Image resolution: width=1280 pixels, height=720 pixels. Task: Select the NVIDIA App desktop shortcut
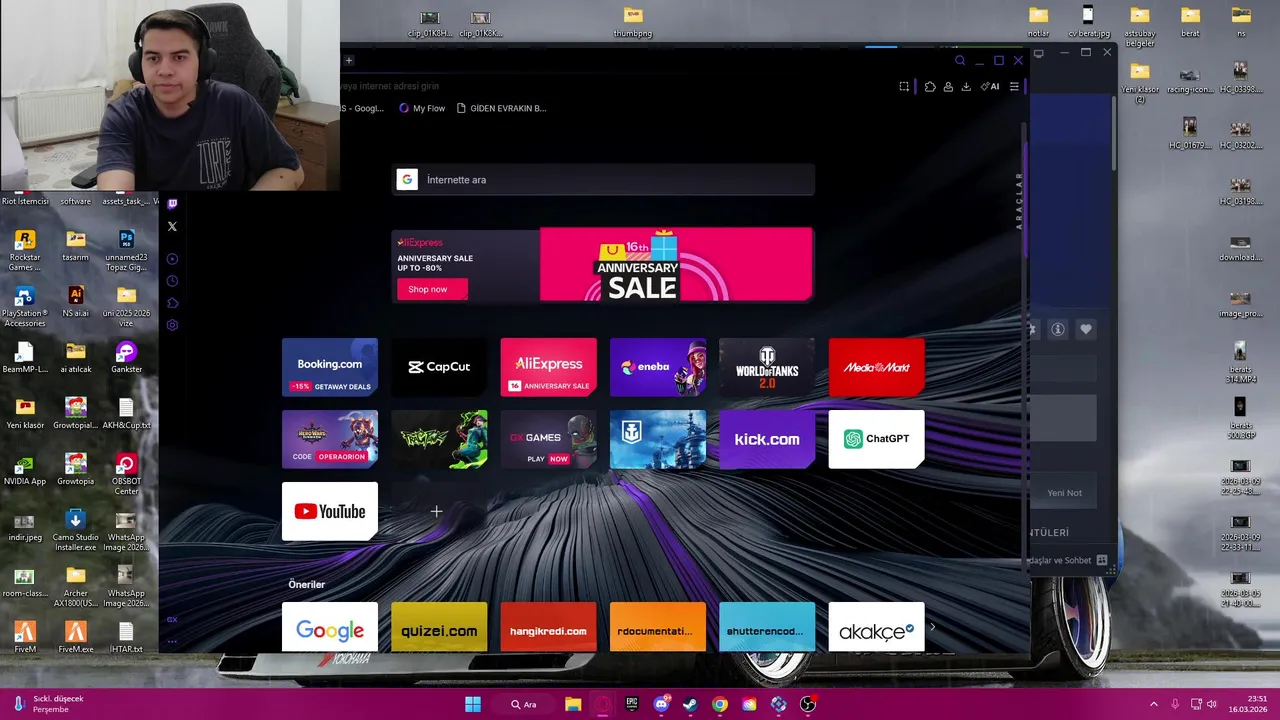25,470
